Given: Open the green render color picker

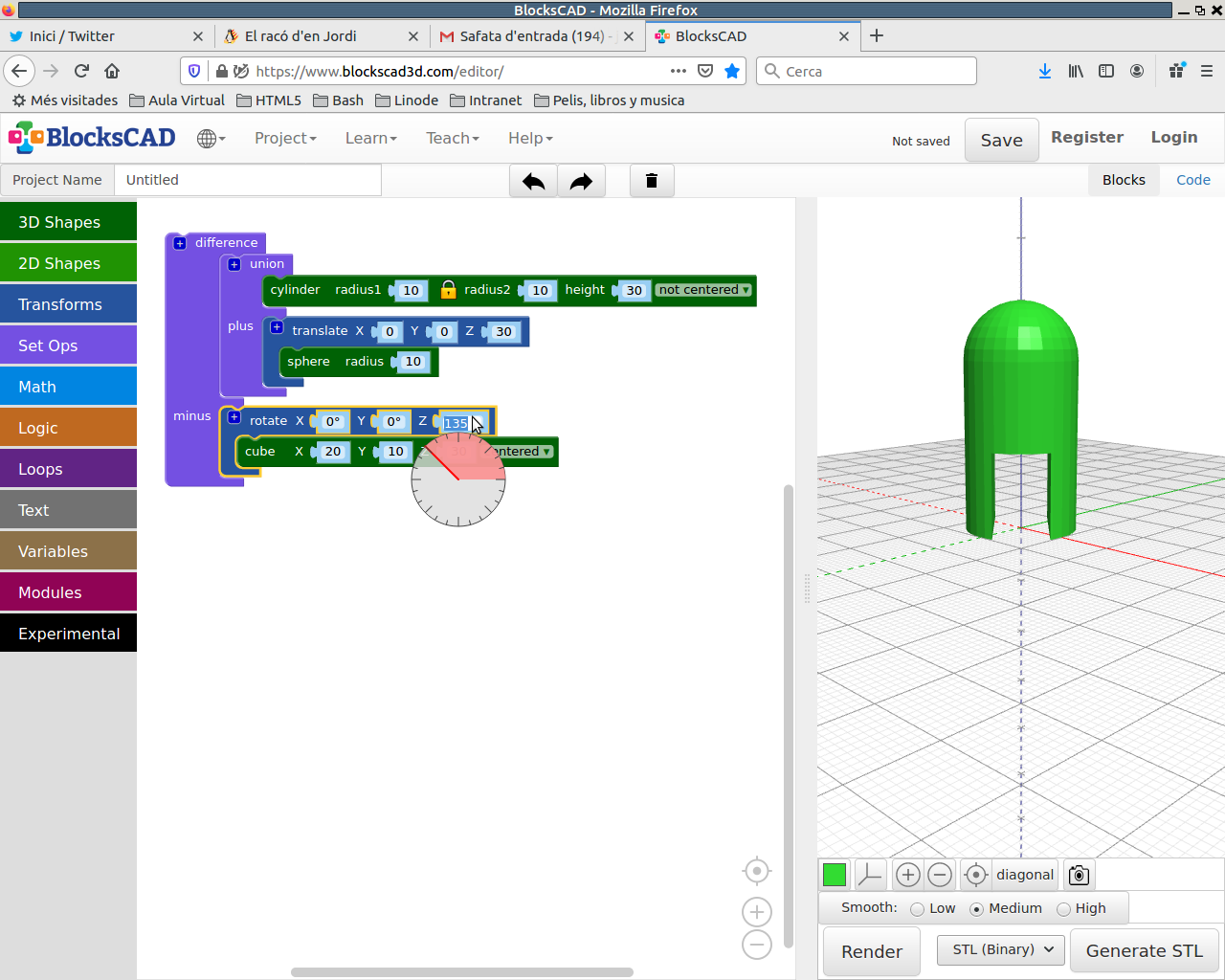Looking at the screenshot, I should coord(835,875).
